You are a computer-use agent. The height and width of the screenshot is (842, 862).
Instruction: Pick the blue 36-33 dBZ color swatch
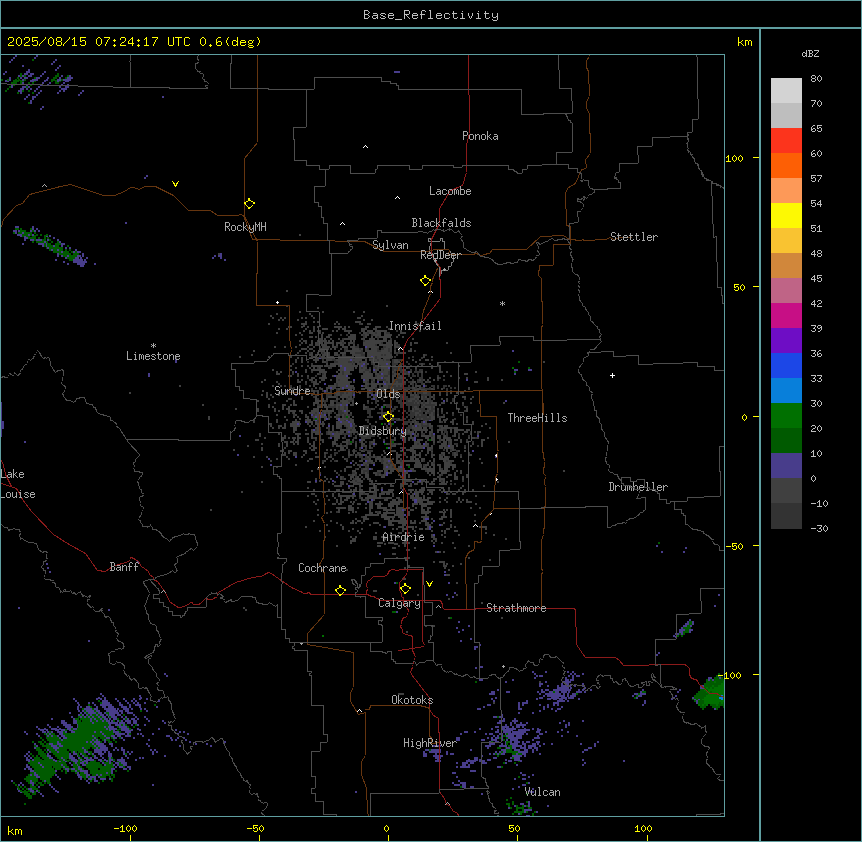(x=786, y=365)
